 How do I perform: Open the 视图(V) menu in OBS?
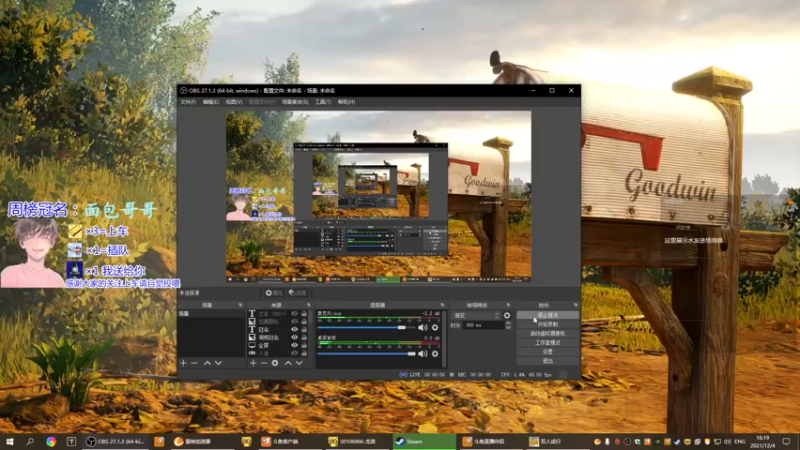pos(234,102)
